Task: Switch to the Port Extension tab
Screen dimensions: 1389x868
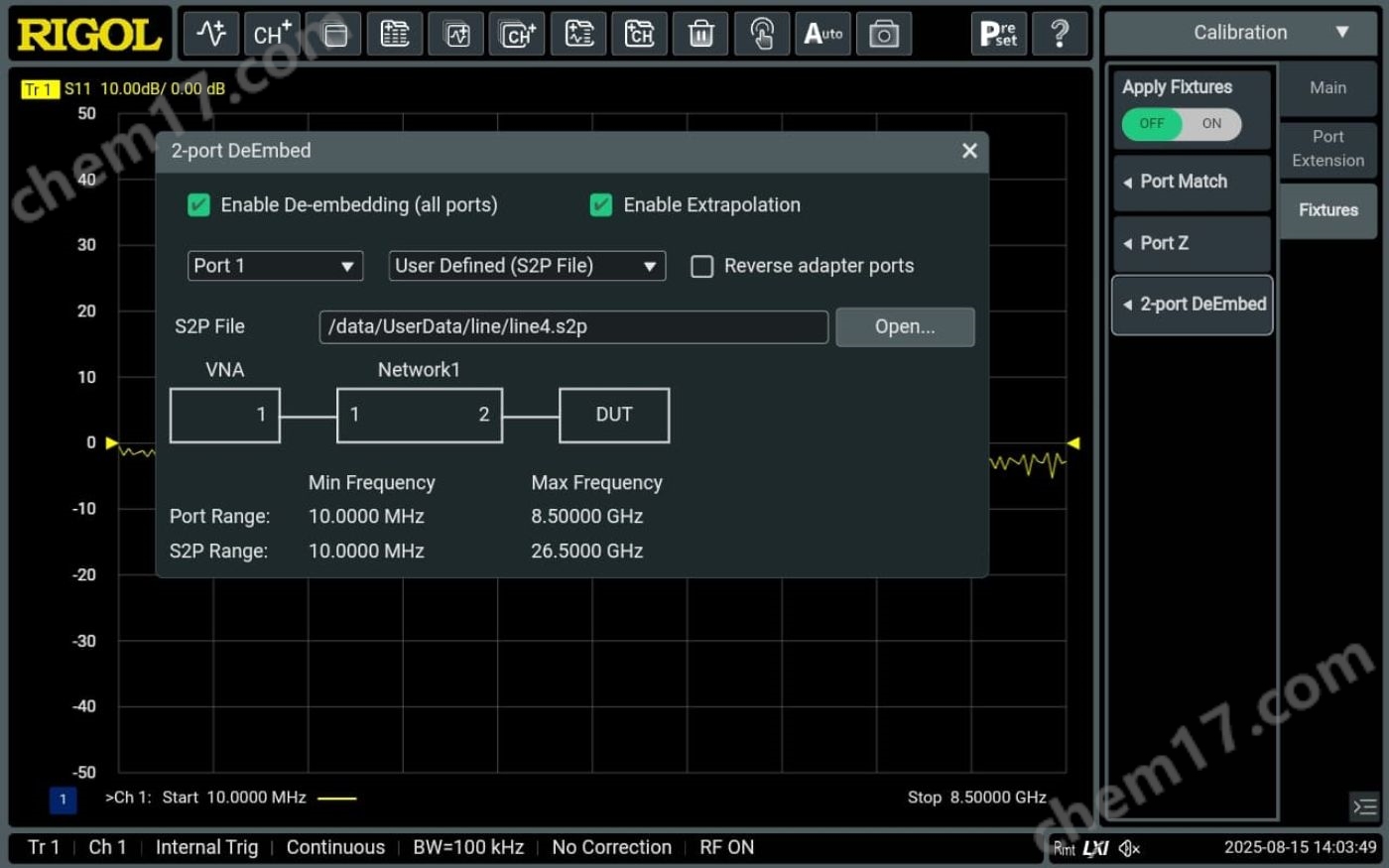Action: pos(1327,149)
